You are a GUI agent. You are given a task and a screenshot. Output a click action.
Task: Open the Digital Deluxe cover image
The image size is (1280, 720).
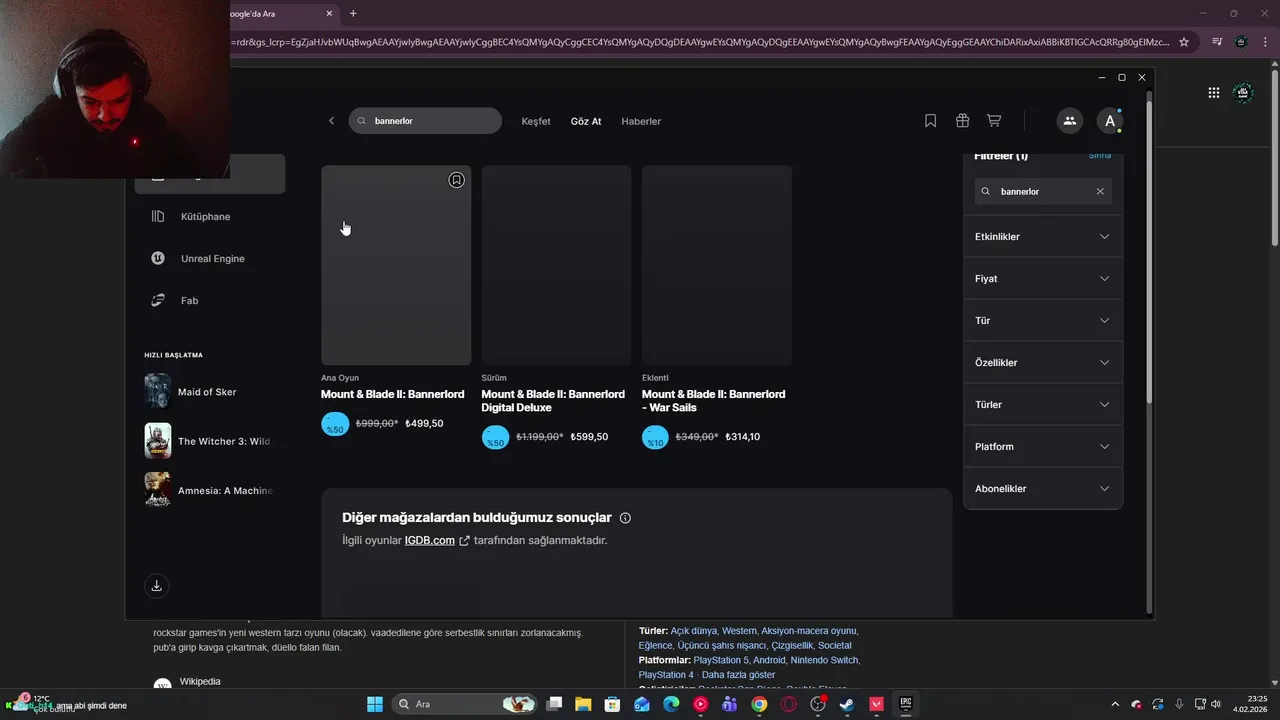point(556,265)
